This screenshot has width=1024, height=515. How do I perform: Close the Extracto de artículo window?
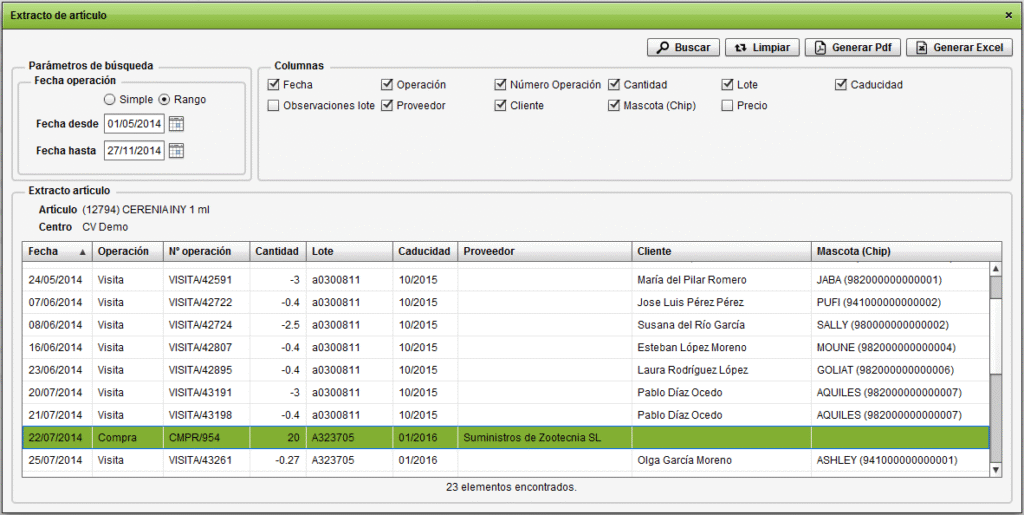(x=1008, y=16)
